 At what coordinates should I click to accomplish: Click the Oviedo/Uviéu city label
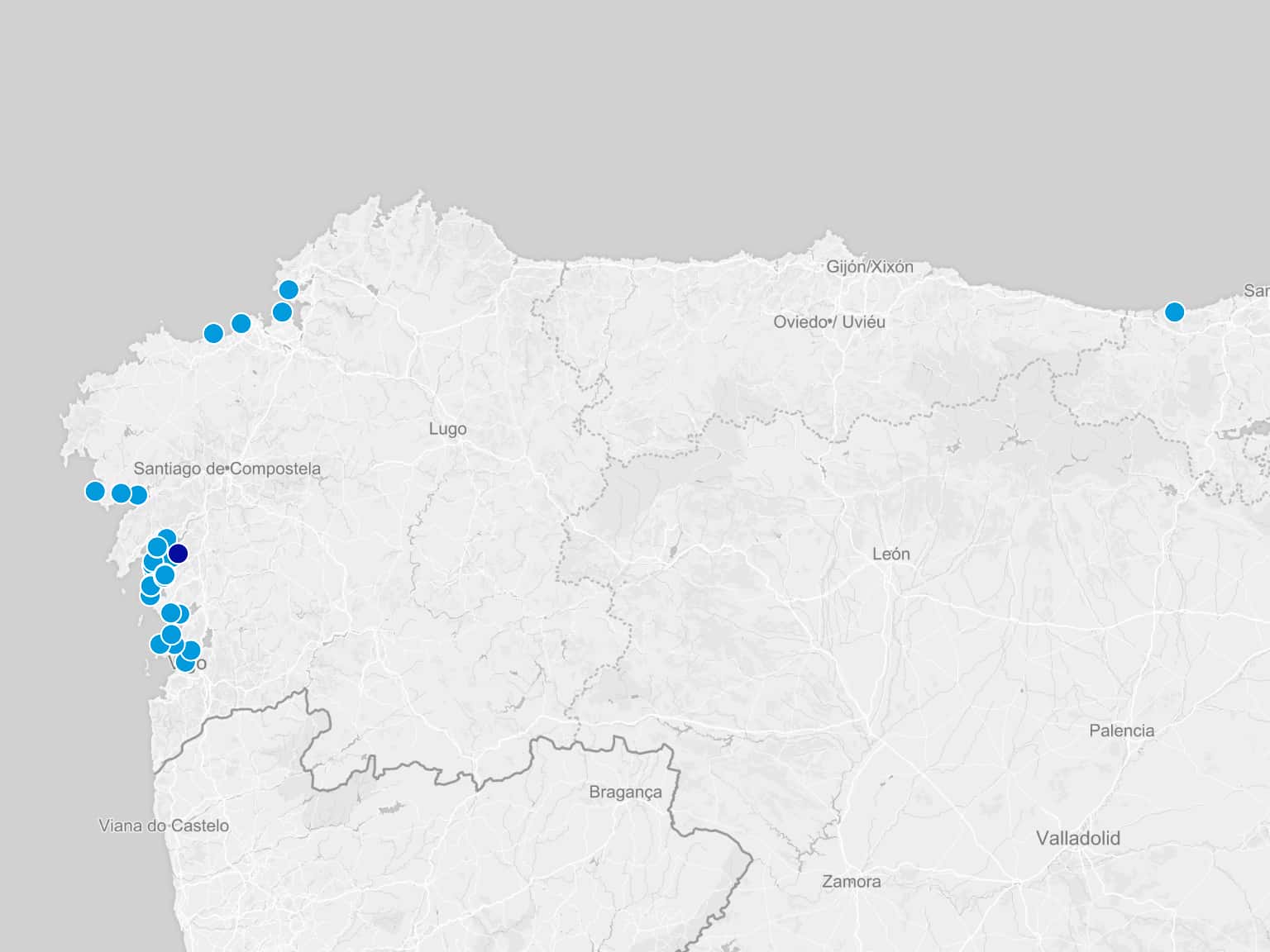point(828,322)
